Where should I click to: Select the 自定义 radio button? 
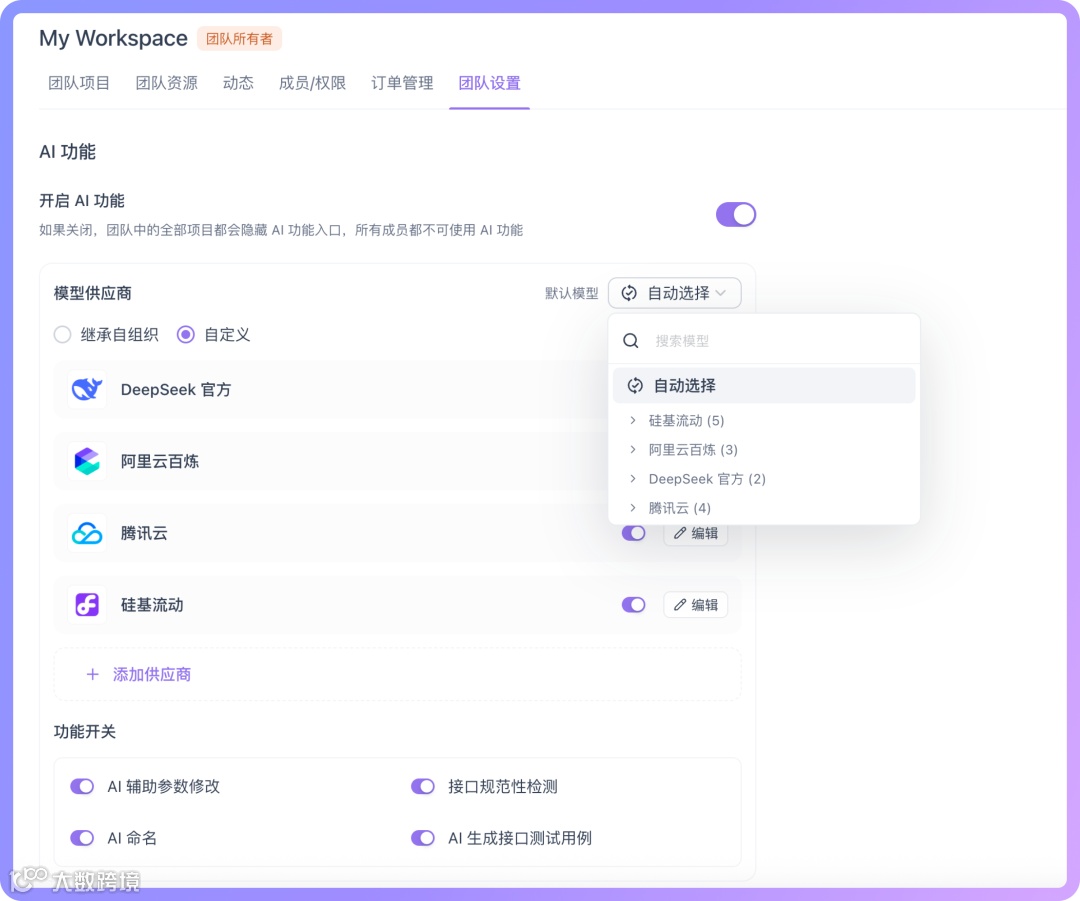point(186,335)
